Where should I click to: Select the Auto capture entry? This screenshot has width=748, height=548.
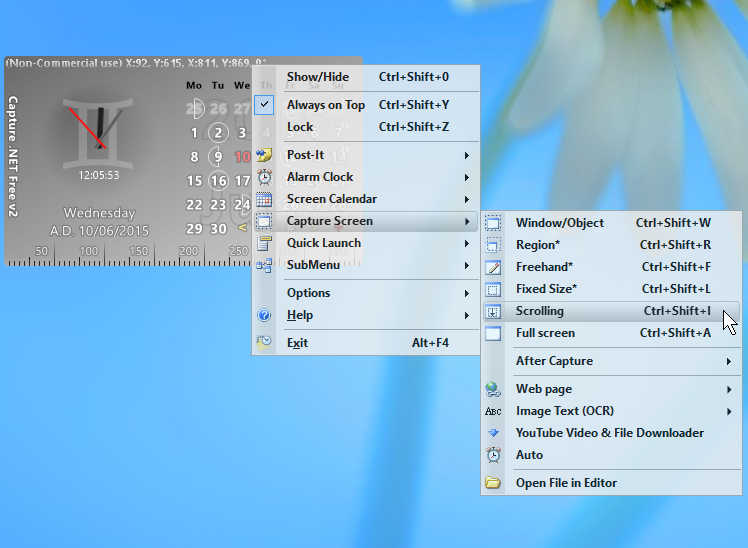pyautogui.click(x=611, y=455)
